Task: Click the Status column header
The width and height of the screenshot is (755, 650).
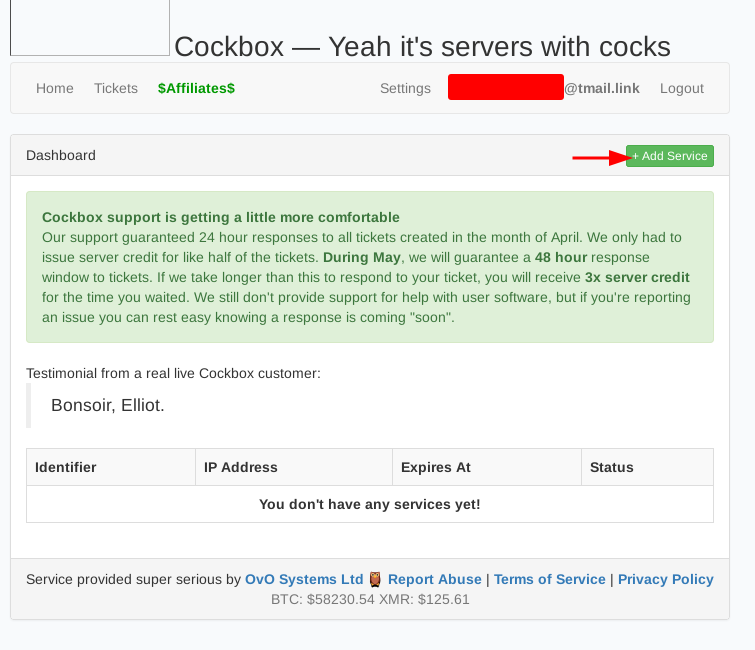Action: click(612, 467)
